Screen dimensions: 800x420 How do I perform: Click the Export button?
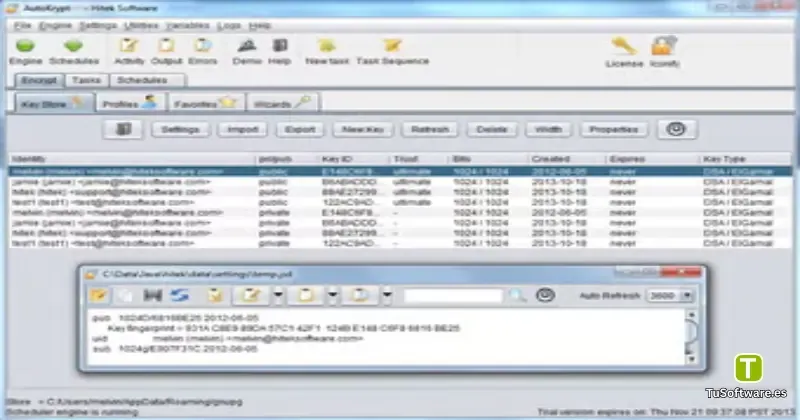(299, 130)
